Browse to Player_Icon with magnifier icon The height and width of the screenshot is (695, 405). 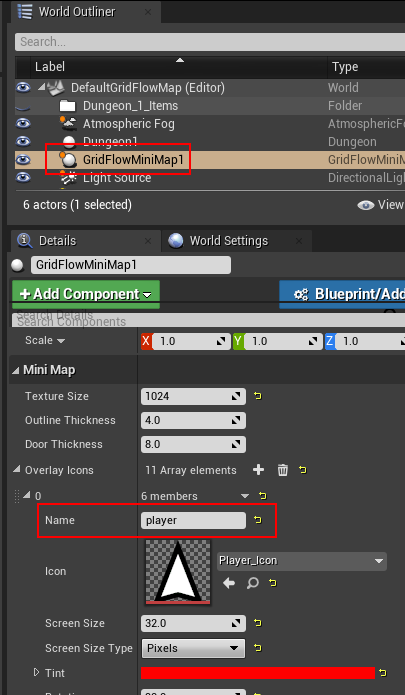[253, 583]
